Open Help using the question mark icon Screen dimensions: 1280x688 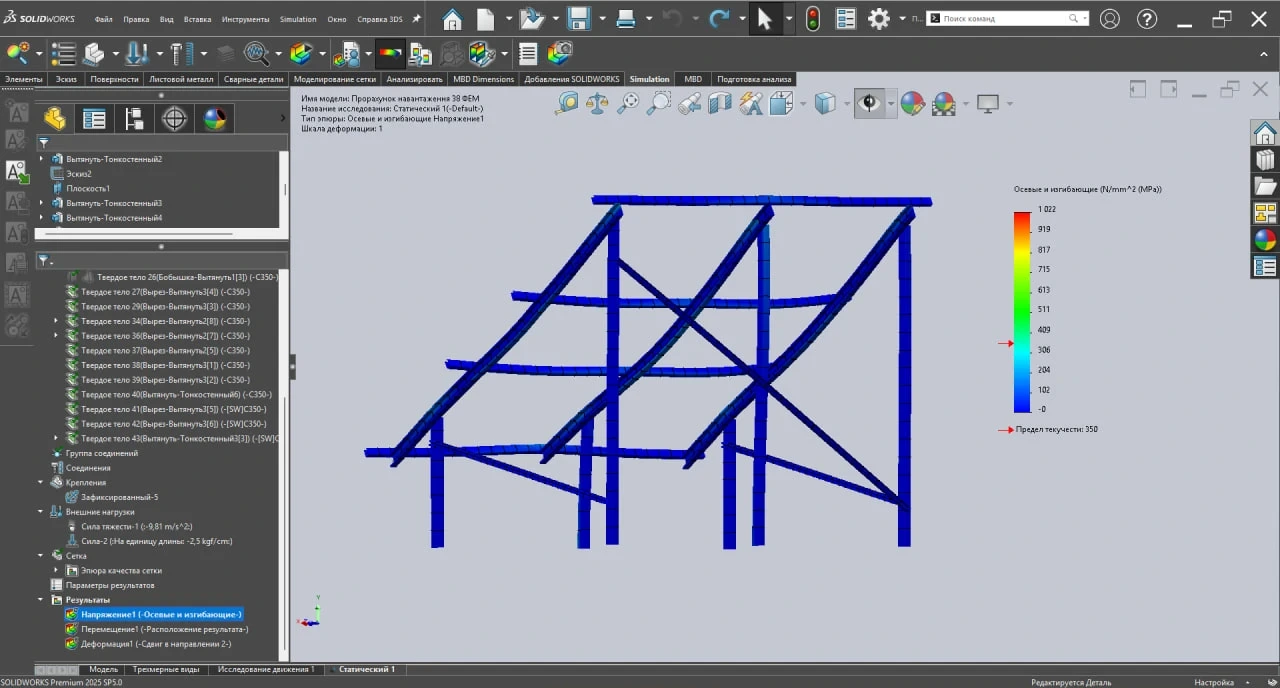1147,18
